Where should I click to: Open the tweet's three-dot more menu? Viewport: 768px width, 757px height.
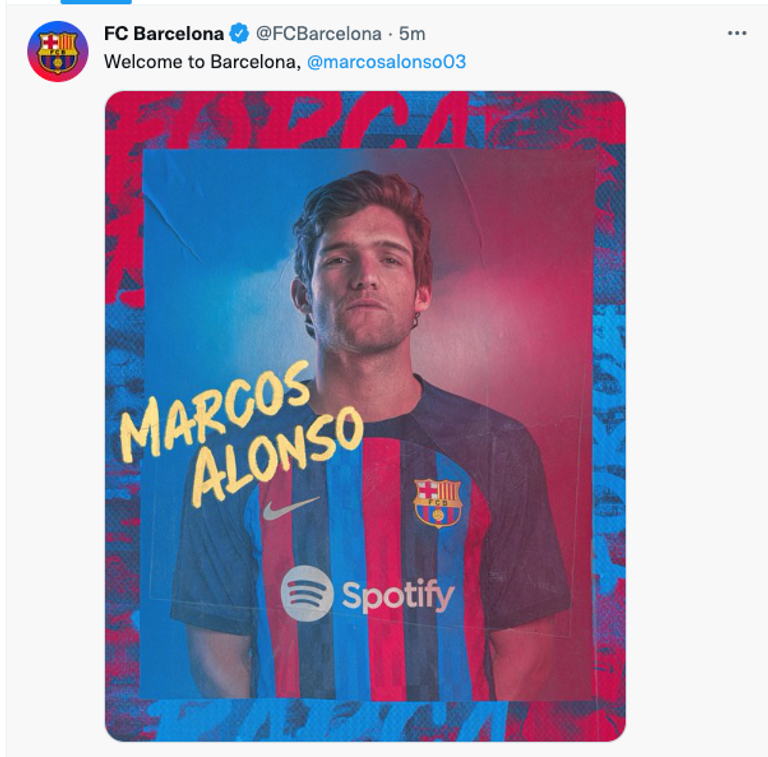point(737,34)
